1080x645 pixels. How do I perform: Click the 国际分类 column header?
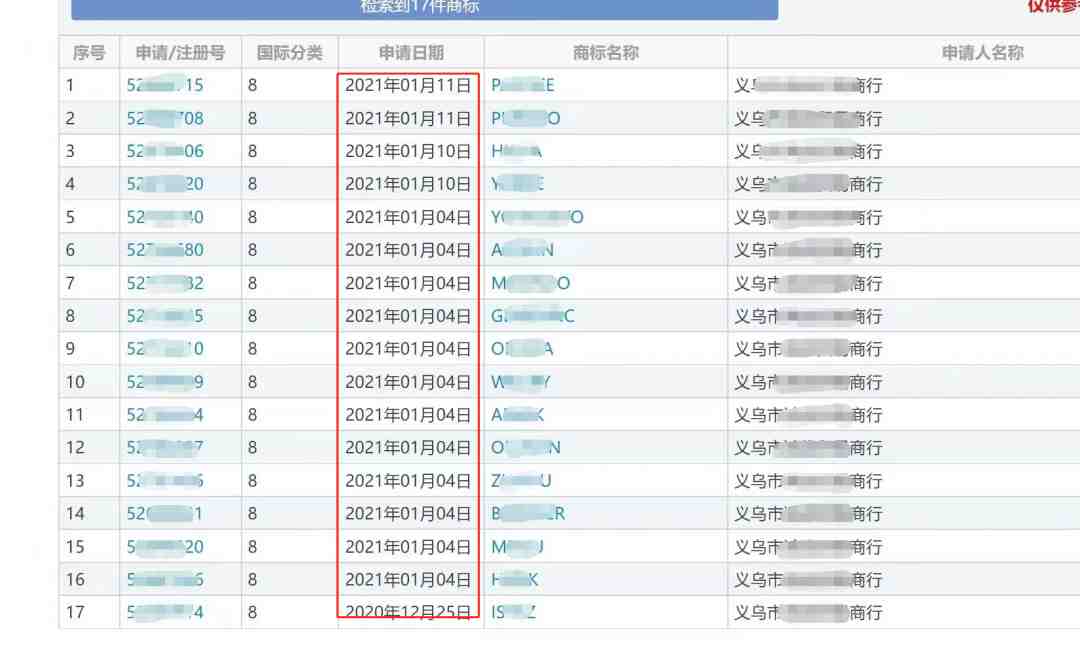tap(290, 53)
